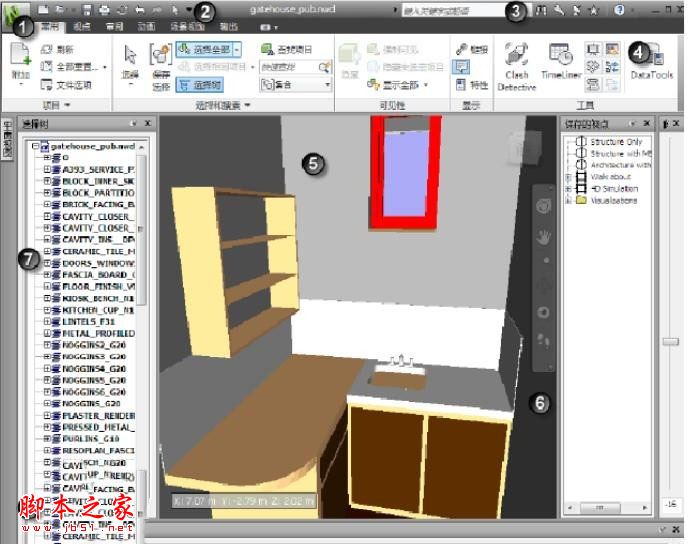Expand the A393_SERVICE_P tree node
This screenshot has width=695, height=544.
pos(47,169)
